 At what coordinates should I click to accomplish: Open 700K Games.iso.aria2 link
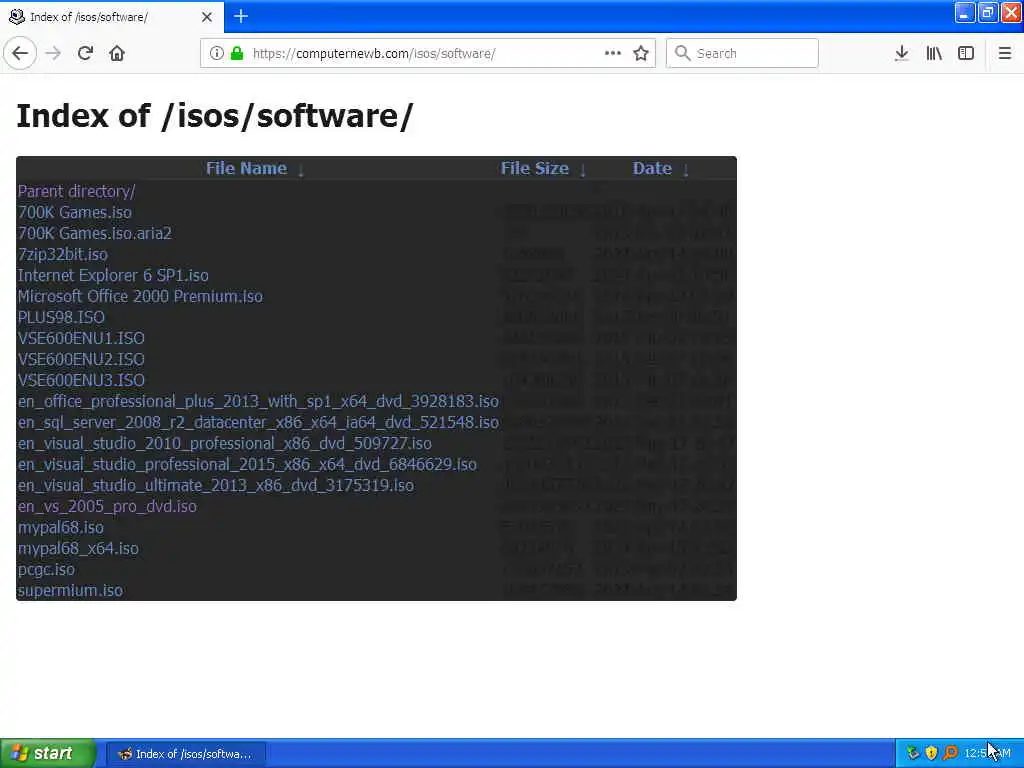click(95, 233)
